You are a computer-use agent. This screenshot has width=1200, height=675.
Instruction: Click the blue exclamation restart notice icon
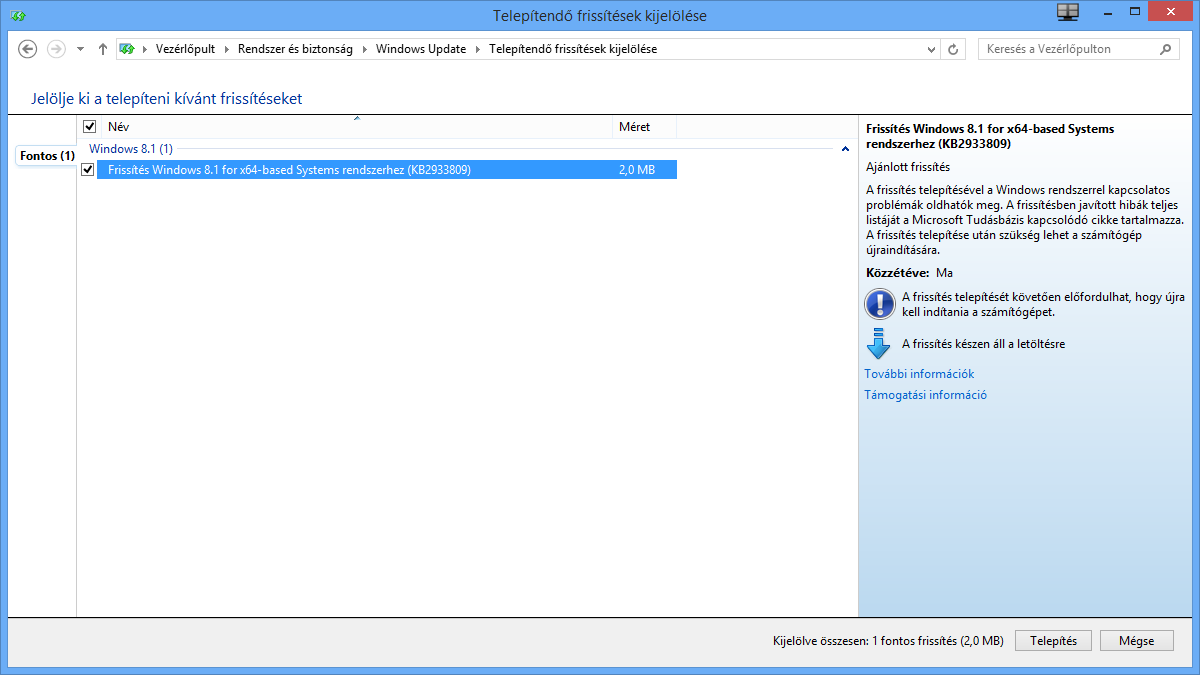[x=879, y=303]
